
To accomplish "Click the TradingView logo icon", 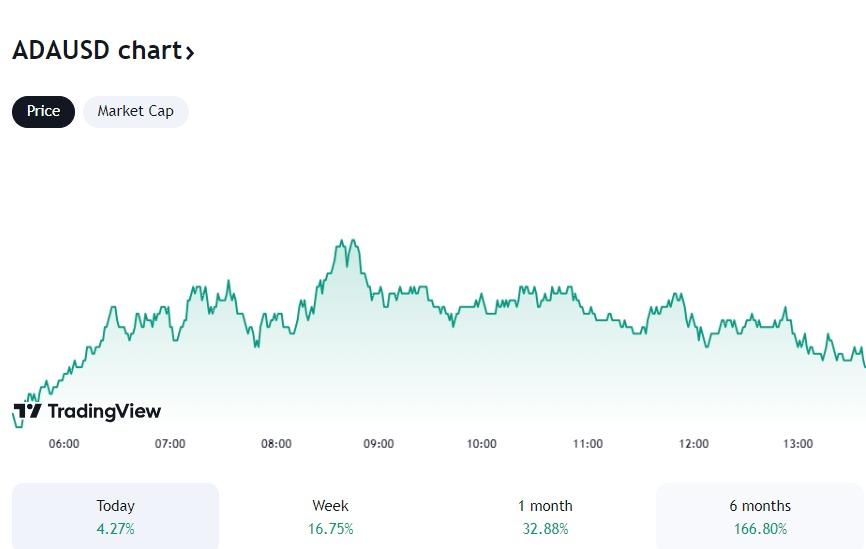I will click(x=27, y=411).
